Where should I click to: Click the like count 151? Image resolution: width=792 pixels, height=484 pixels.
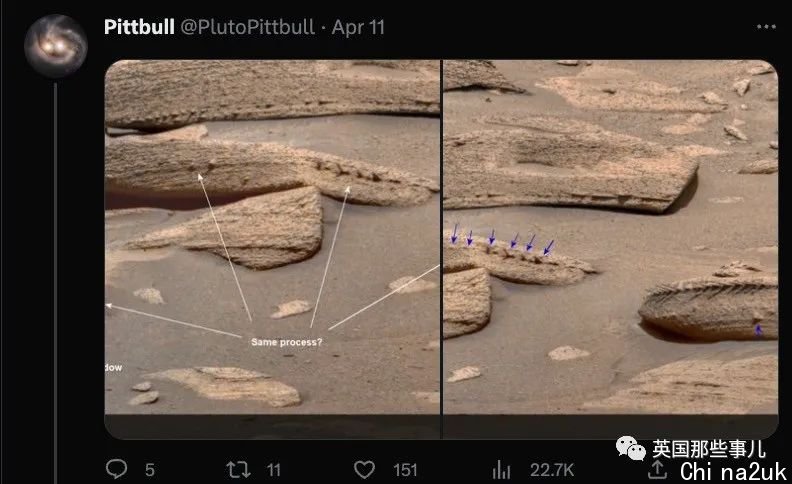tap(404, 469)
